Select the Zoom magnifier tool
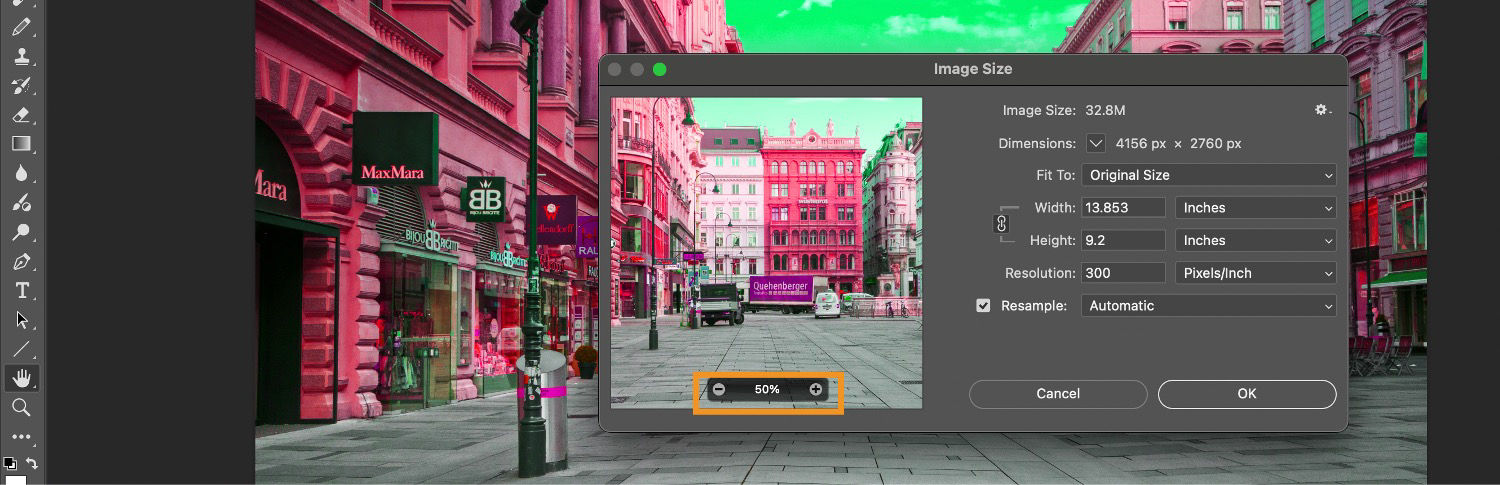Image resolution: width=1500 pixels, height=485 pixels. click(21, 408)
